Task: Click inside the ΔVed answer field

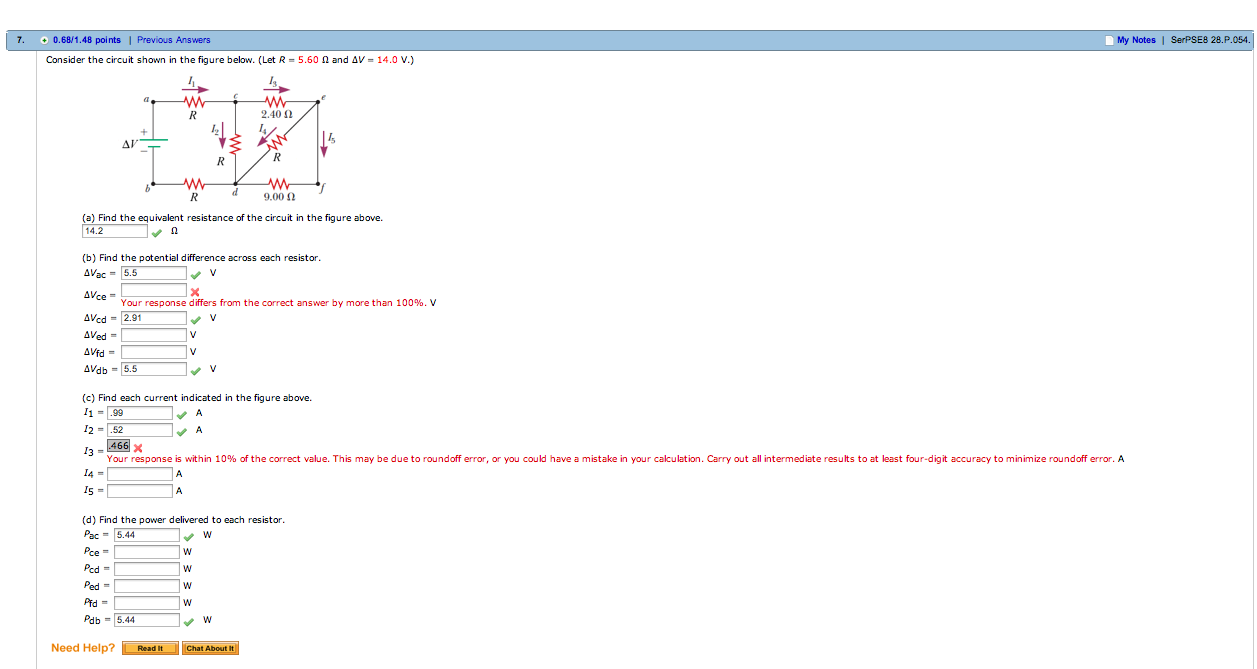Action: (154, 336)
